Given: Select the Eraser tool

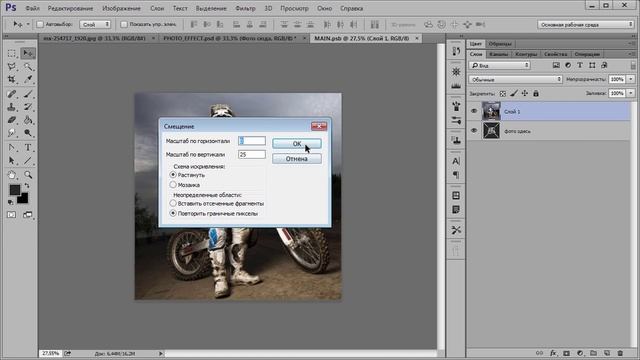Looking at the screenshot, I should click(11, 120).
